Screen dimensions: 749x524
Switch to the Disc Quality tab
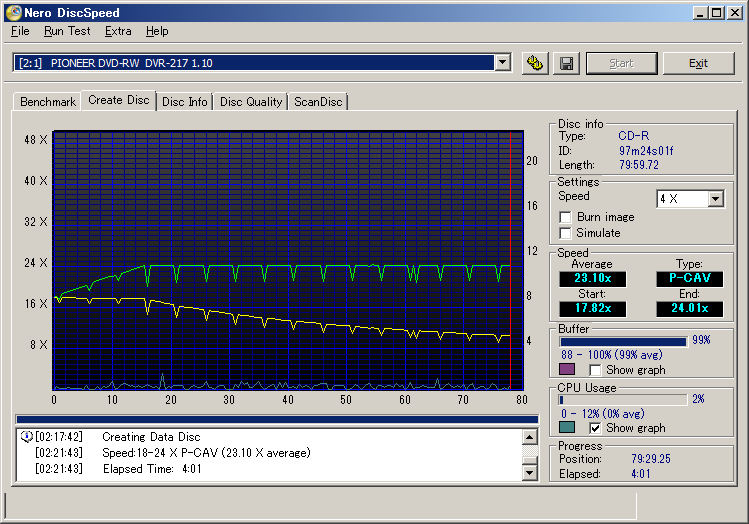[x=251, y=102]
